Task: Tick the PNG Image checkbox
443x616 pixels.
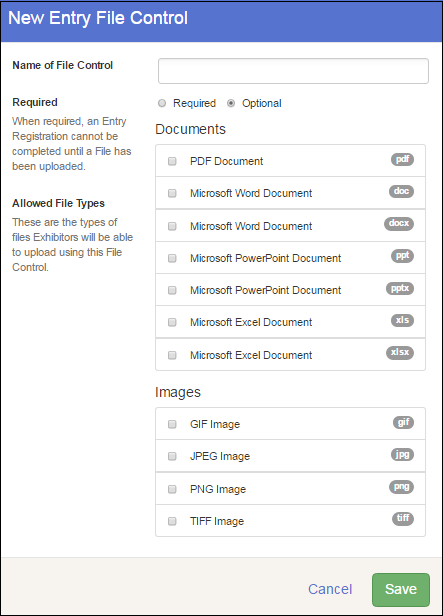Action: (172, 489)
